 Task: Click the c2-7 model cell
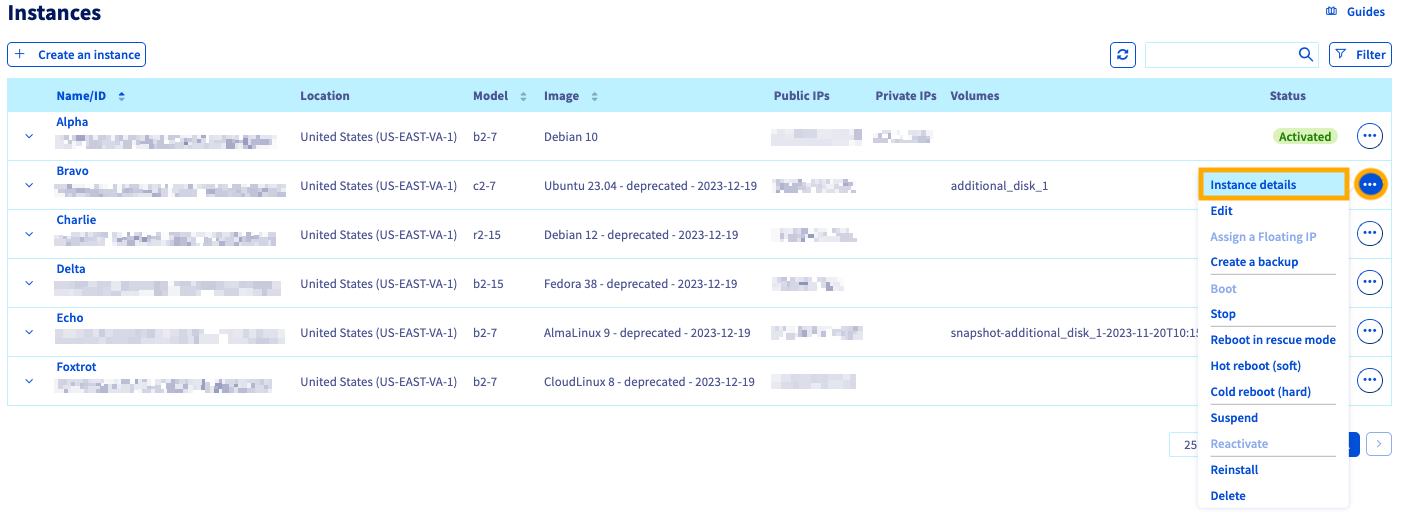484,186
